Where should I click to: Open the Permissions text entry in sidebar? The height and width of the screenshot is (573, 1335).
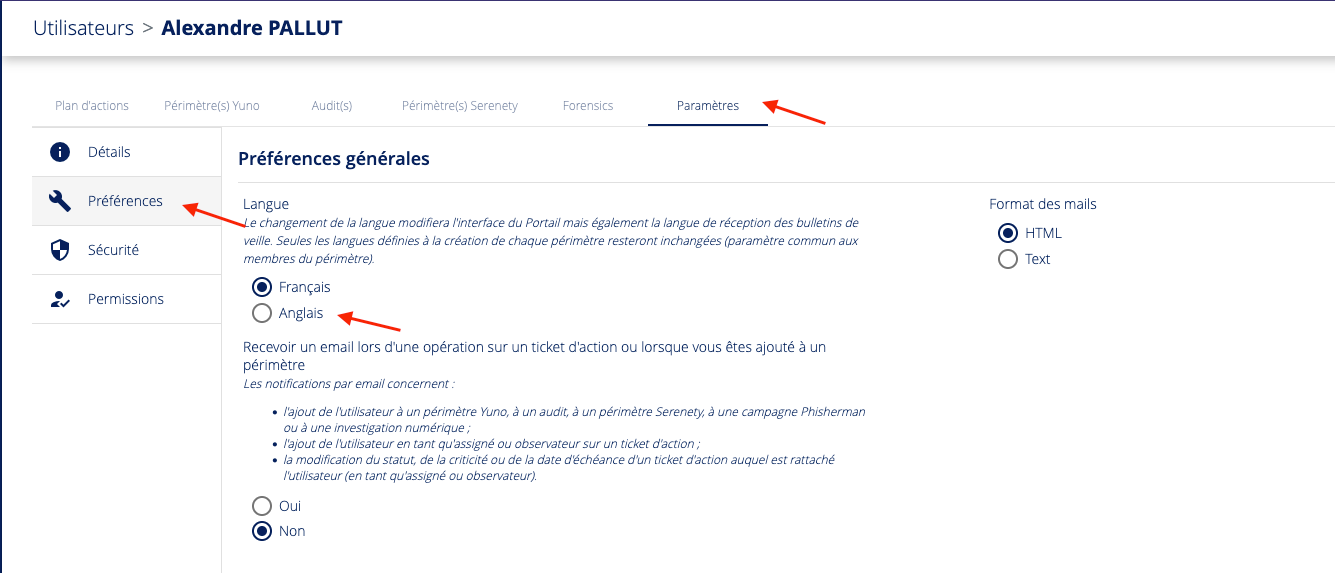126,299
